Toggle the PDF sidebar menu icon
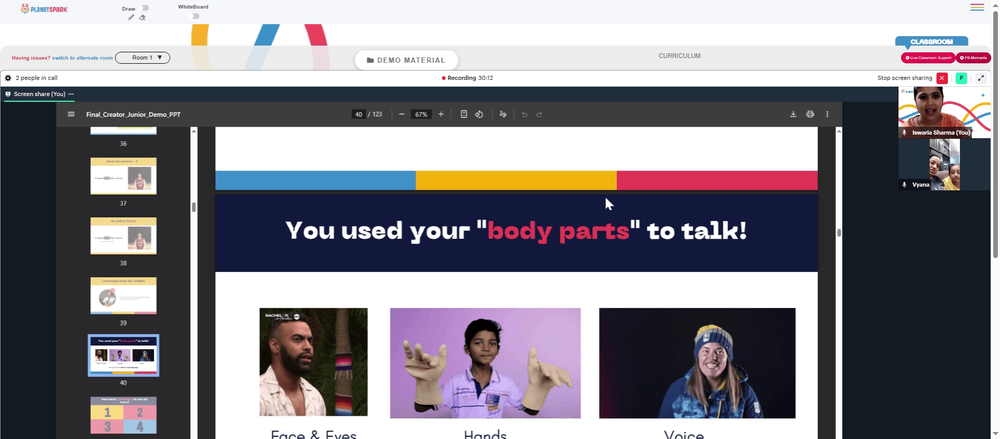 pyautogui.click(x=71, y=114)
